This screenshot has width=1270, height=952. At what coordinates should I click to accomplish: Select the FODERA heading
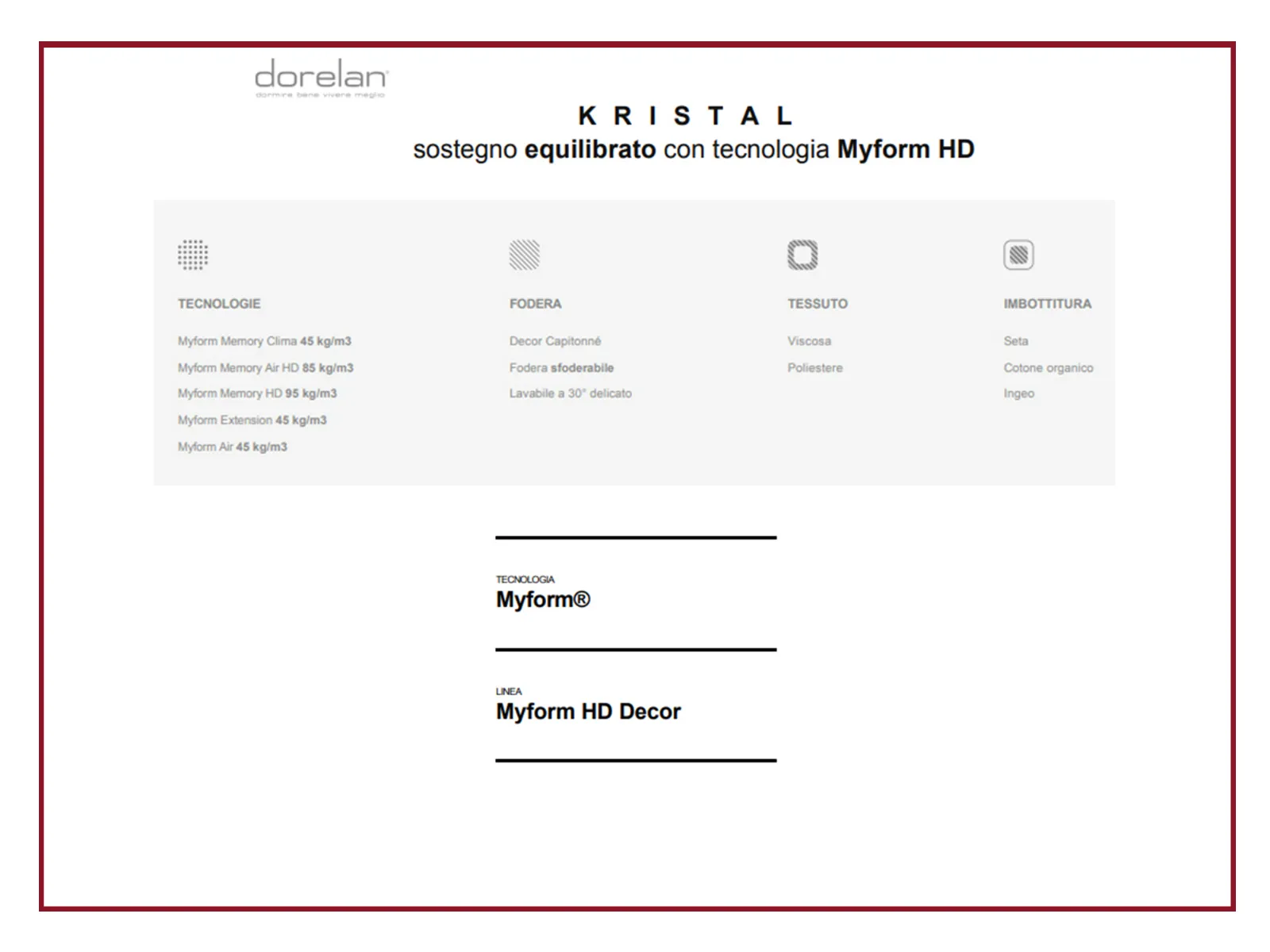[x=535, y=304]
